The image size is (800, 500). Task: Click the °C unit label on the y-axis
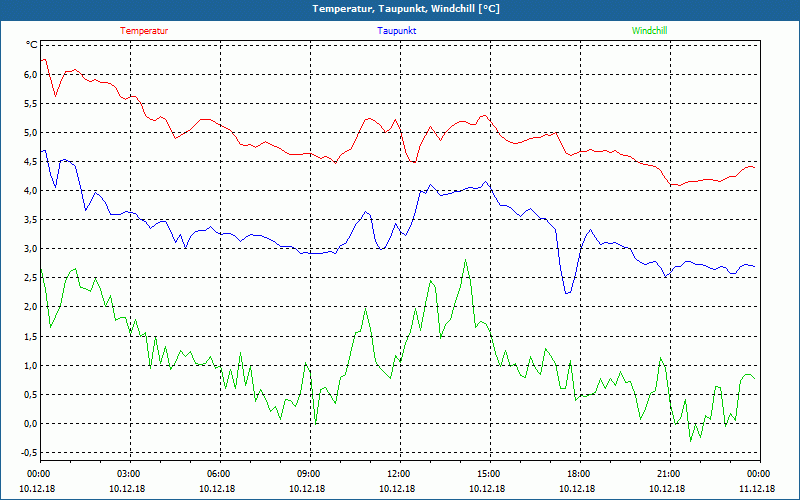(32, 45)
